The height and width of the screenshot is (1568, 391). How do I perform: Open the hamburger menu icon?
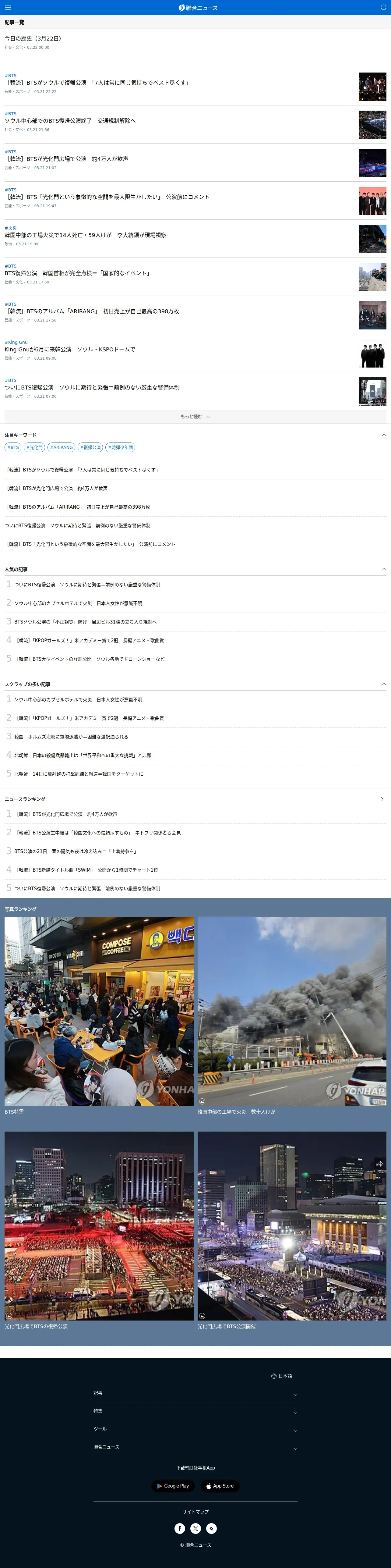8,7
